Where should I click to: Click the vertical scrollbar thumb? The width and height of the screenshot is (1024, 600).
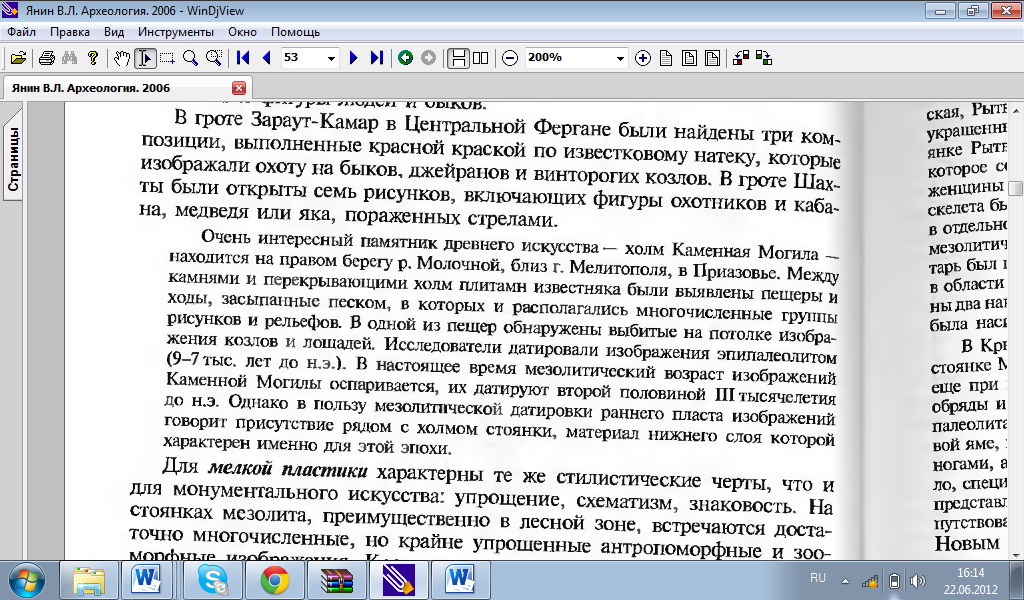click(x=1016, y=189)
